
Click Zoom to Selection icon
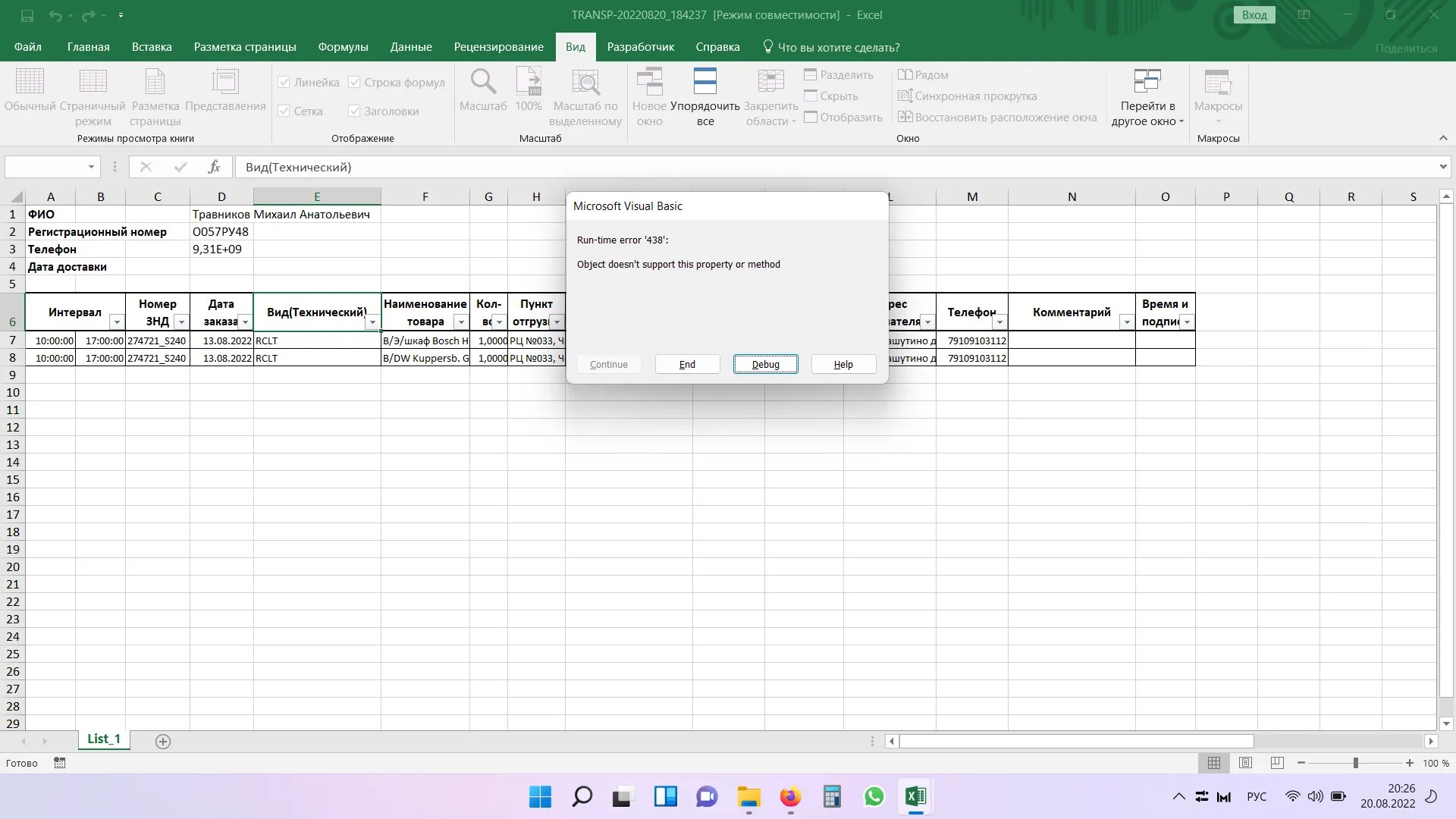click(585, 82)
